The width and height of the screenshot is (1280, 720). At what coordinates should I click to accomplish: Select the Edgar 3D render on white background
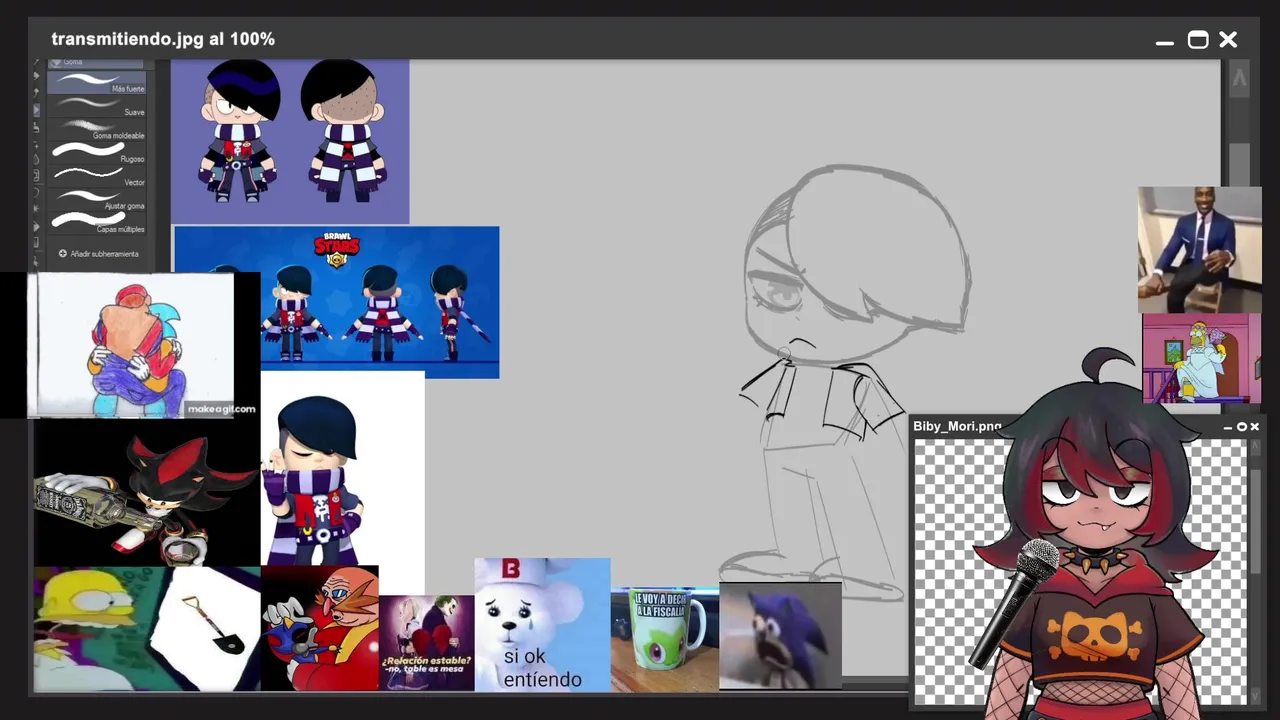(x=342, y=468)
